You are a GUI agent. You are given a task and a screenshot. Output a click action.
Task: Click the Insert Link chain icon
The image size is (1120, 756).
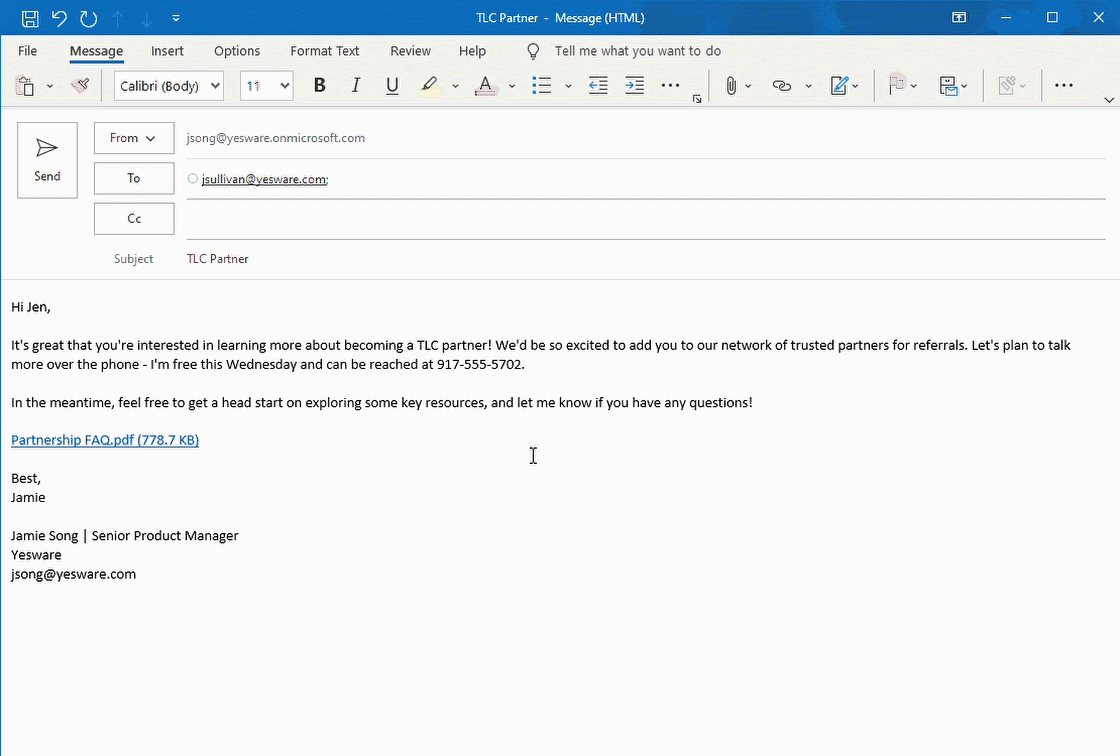point(782,86)
